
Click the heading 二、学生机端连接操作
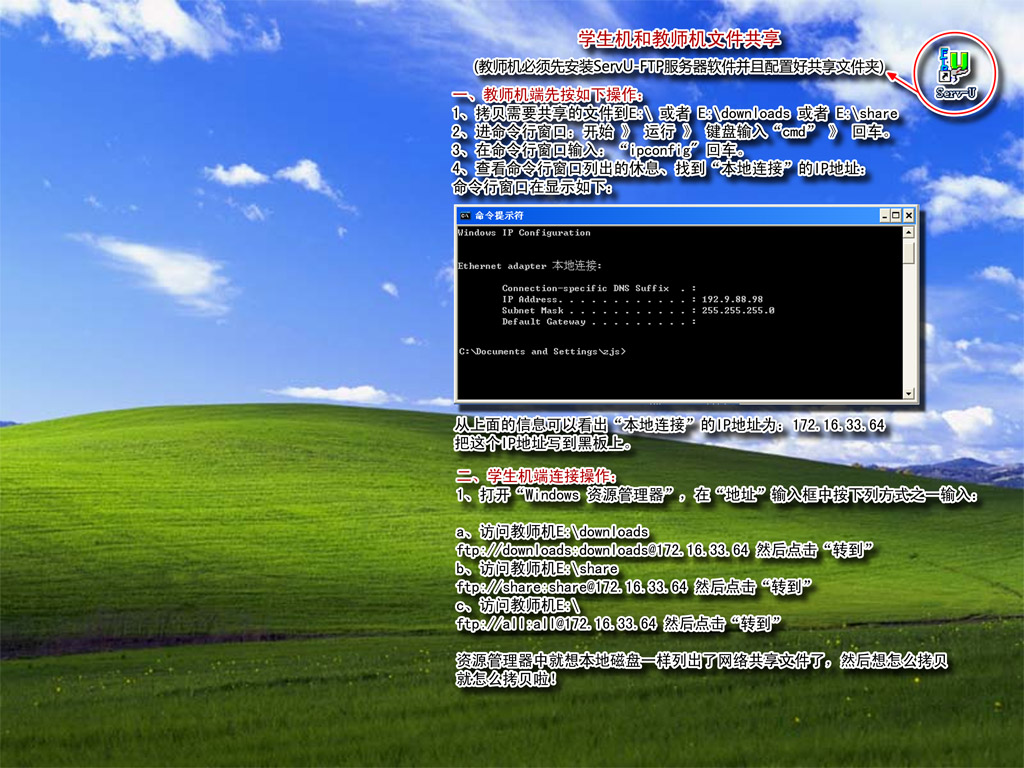tap(536, 475)
